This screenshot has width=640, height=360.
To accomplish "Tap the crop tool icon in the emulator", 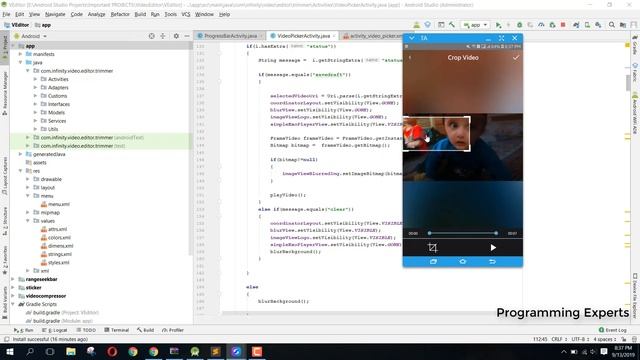I will 432,247.
